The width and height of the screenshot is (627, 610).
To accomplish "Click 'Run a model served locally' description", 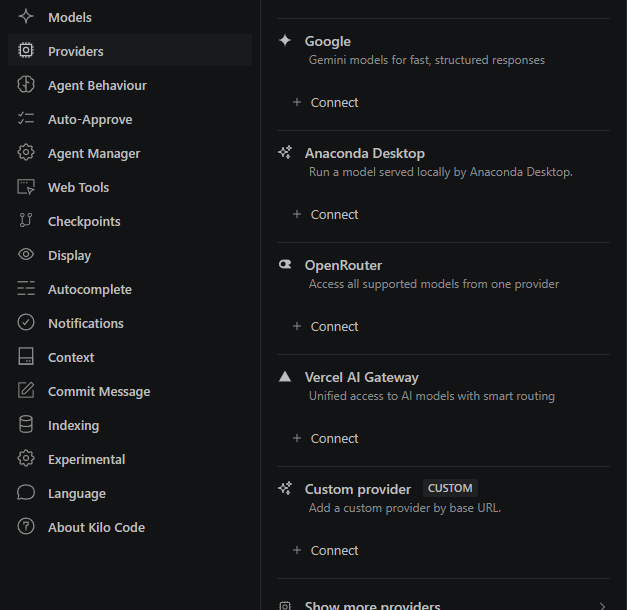I will [441, 172].
